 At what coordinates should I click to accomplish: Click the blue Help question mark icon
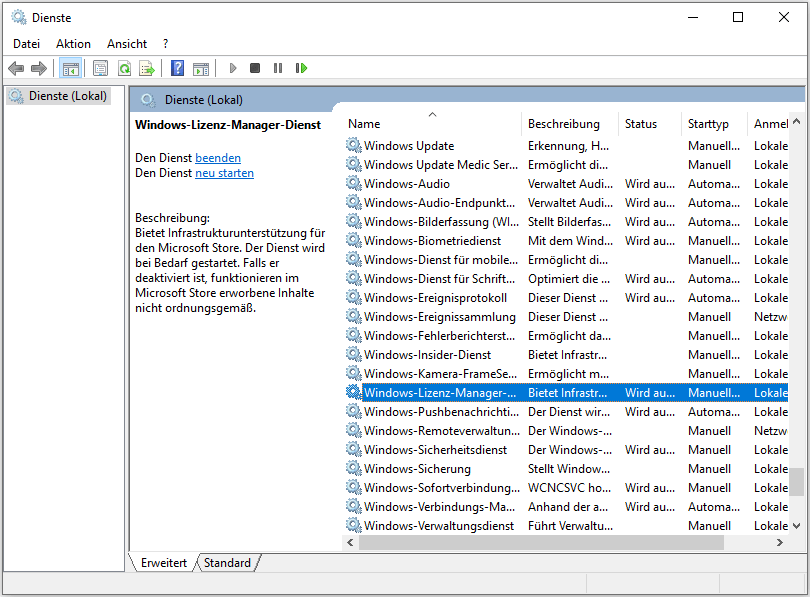pyautogui.click(x=177, y=68)
